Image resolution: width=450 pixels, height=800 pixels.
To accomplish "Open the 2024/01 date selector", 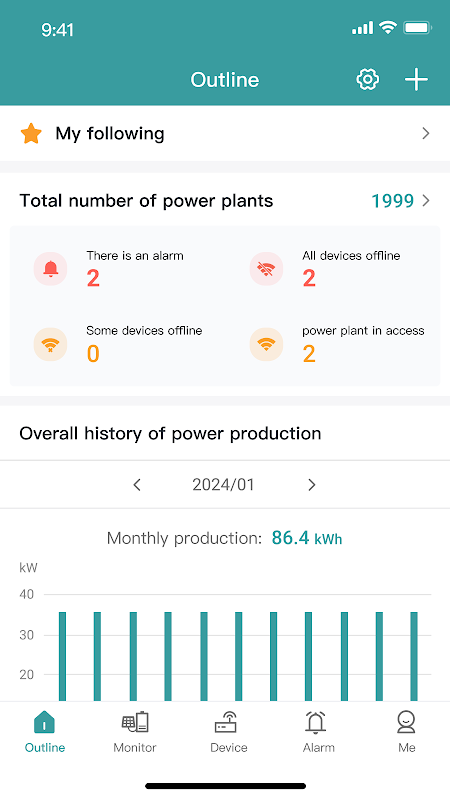I will (x=223, y=485).
